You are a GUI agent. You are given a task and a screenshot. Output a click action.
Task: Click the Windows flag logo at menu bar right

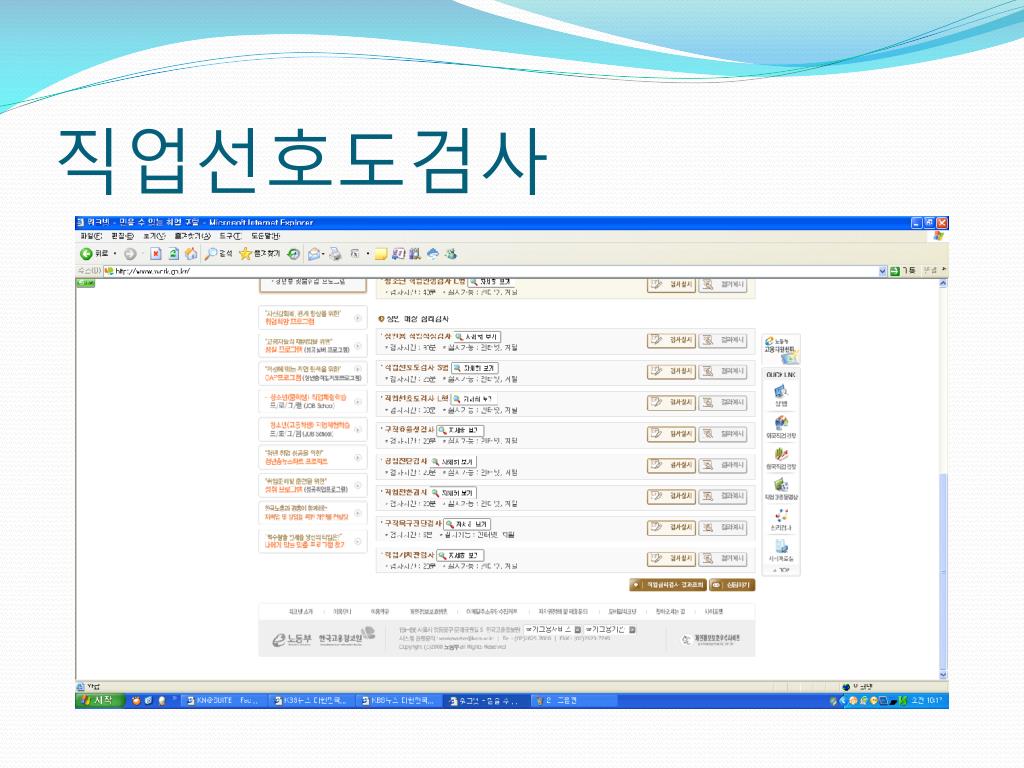(x=938, y=236)
